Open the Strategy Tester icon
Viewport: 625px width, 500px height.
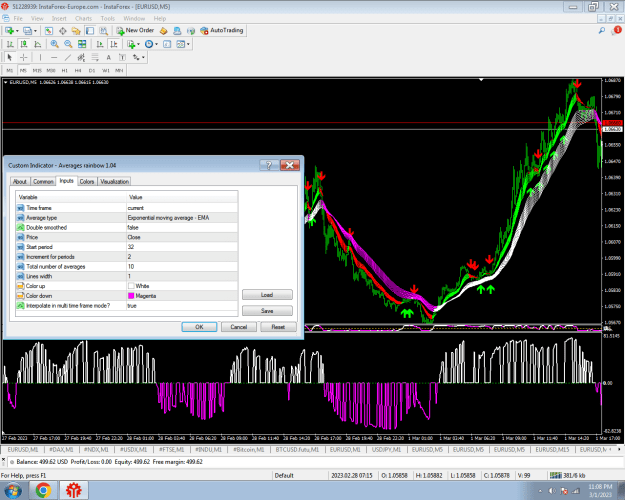pyautogui.click(x=103, y=31)
